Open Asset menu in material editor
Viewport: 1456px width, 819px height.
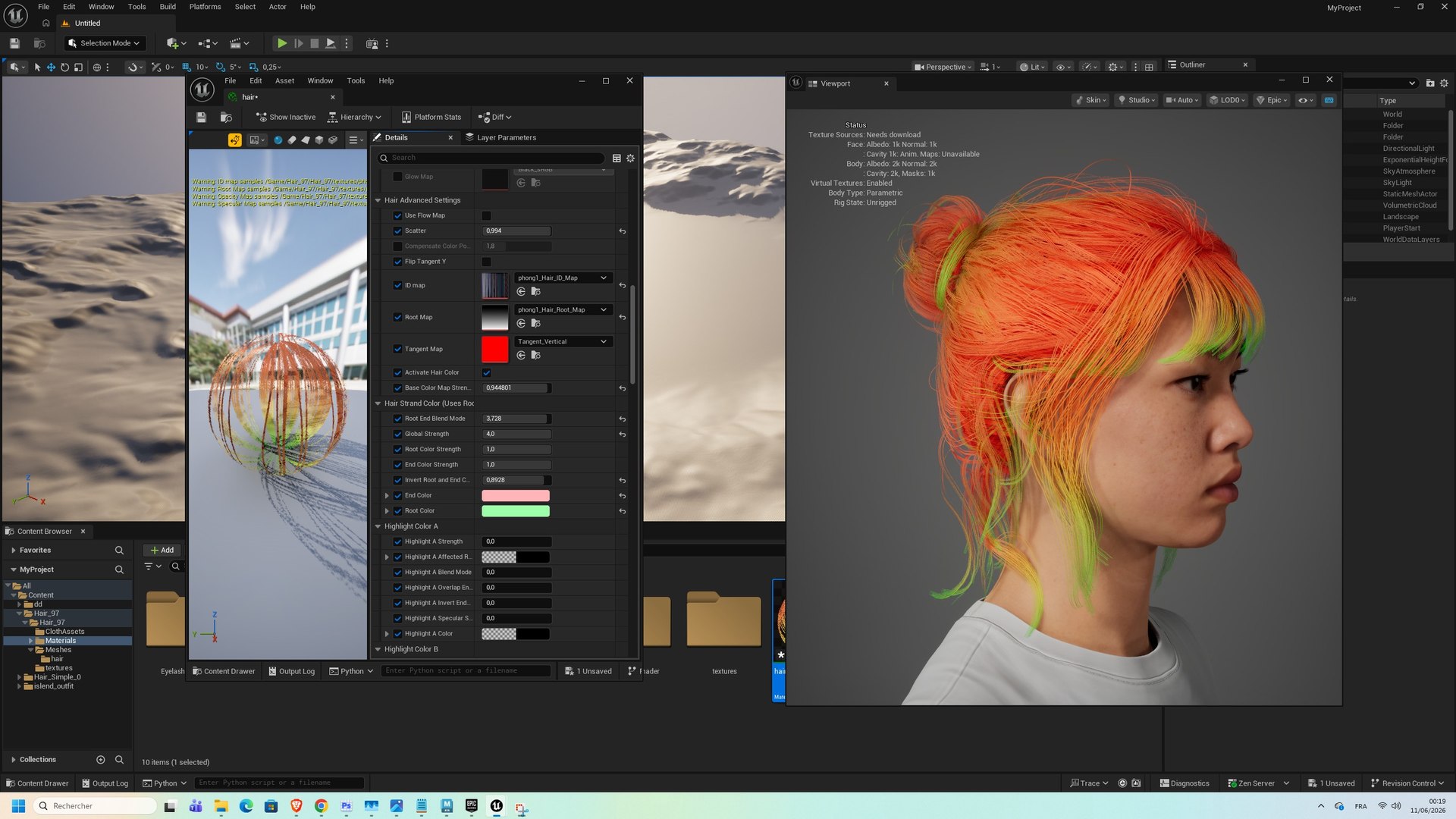[284, 80]
